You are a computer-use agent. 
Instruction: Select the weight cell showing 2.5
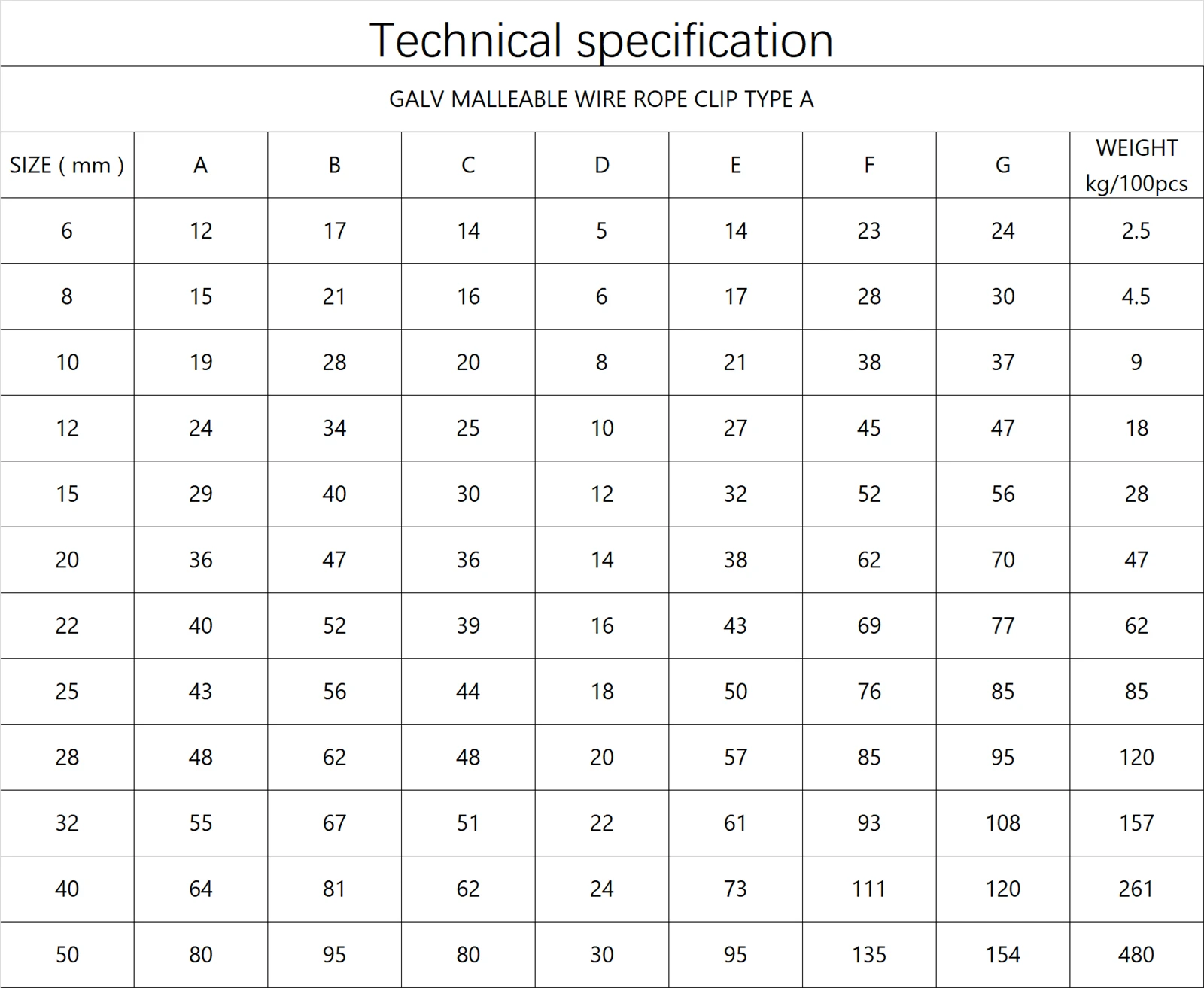pyautogui.click(x=1136, y=231)
